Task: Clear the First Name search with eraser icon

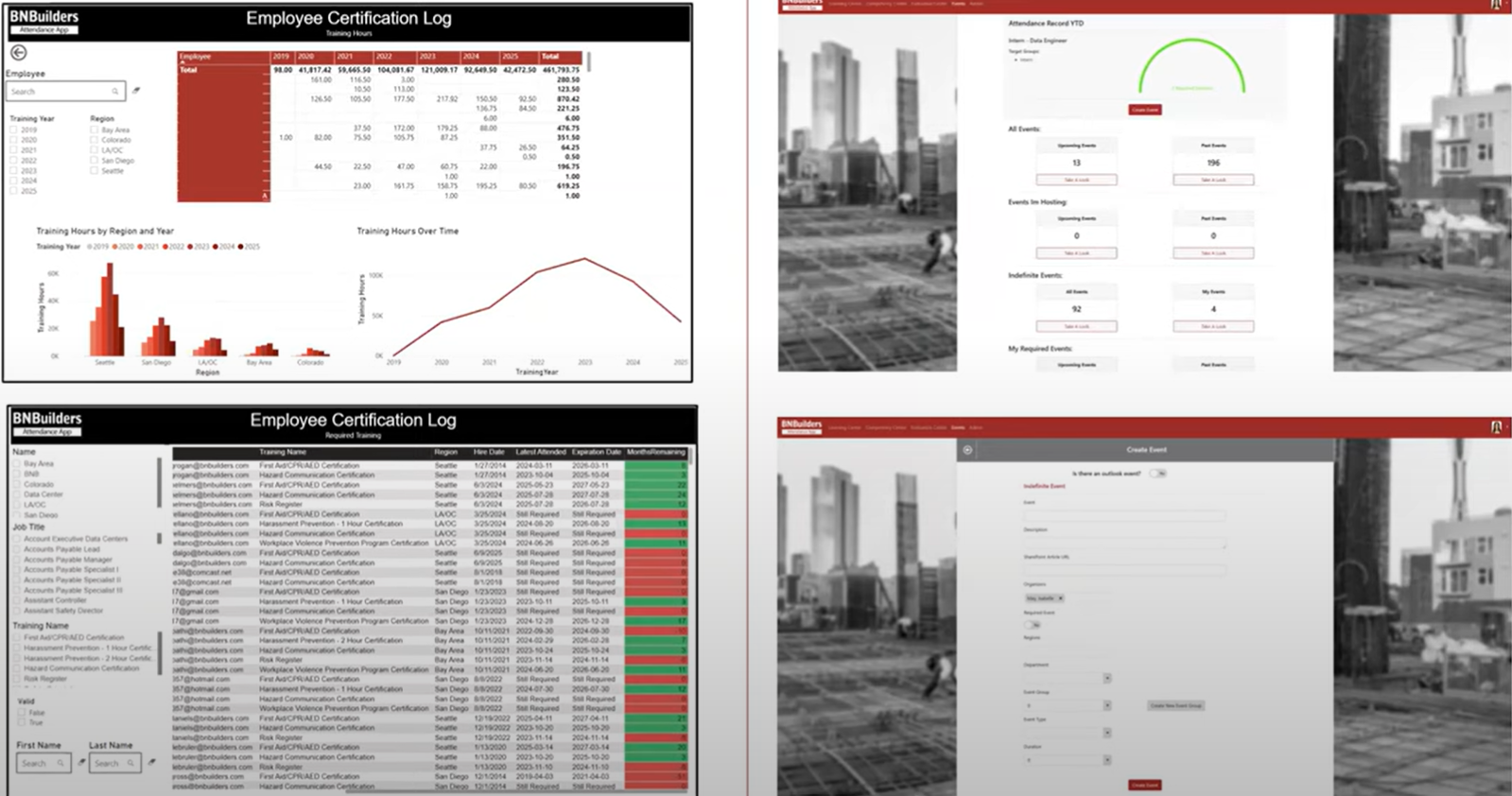Action: pos(81,762)
